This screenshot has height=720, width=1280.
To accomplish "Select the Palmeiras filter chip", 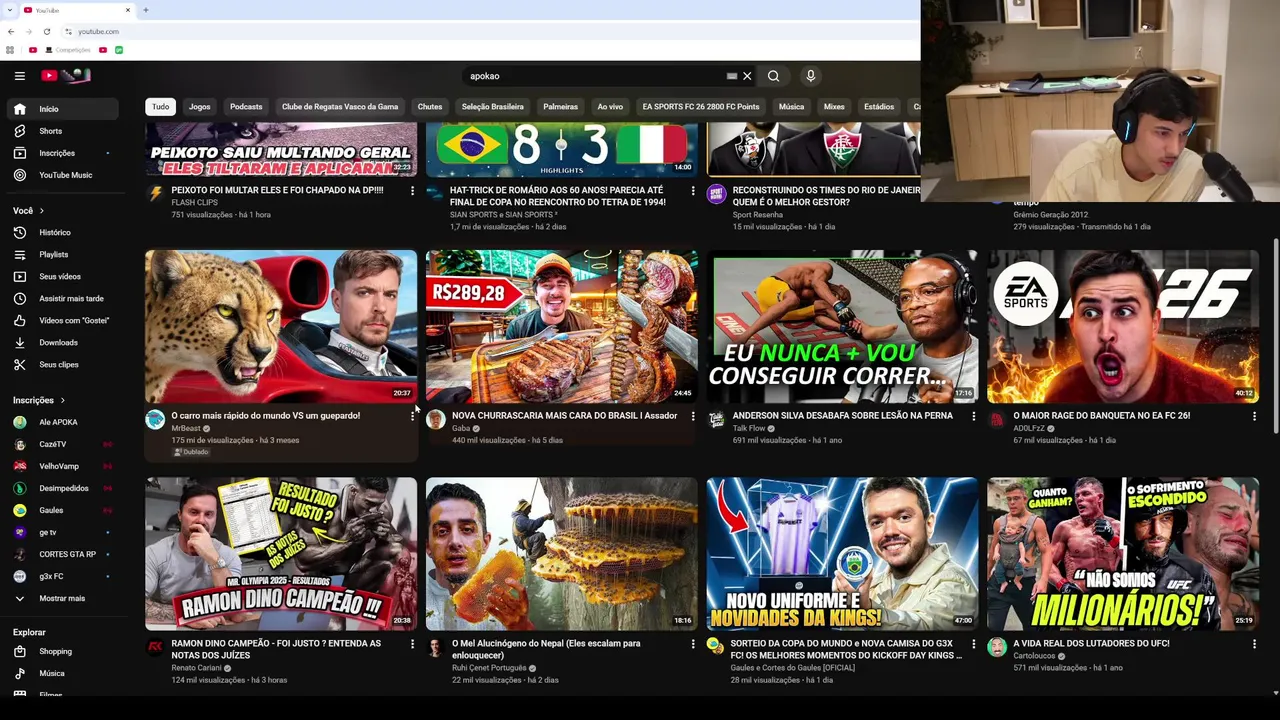I will tap(561, 107).
